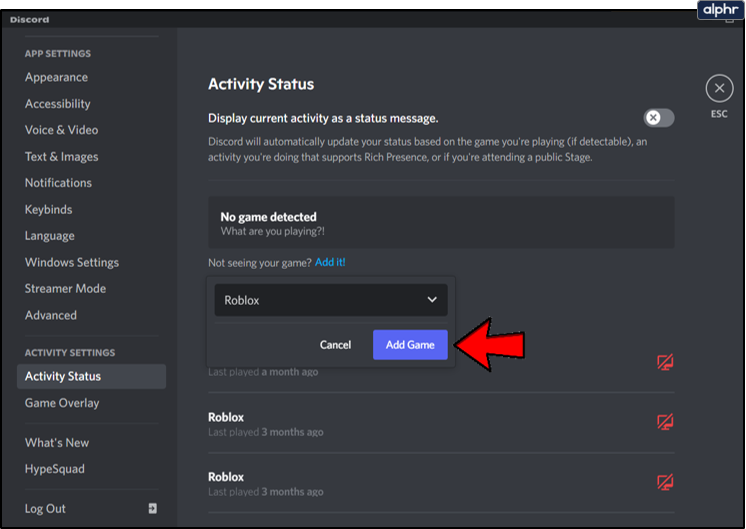
Task: Open Keybinds settings
Action: pos(50,210)
